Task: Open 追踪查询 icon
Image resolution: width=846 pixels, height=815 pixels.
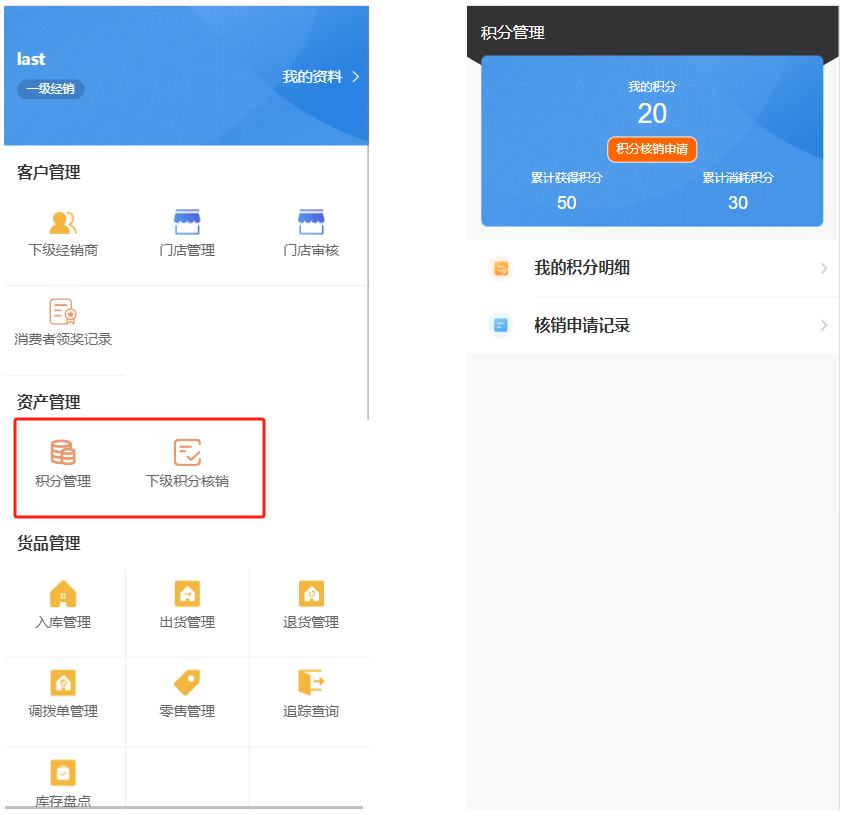Action: (x=311, y=683)
